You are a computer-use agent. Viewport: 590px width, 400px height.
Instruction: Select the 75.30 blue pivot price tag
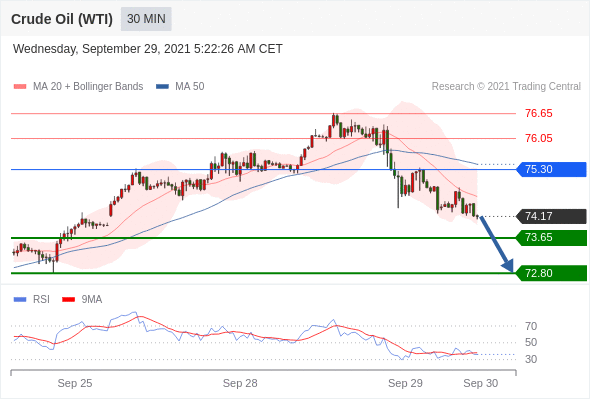coord(551,169)
